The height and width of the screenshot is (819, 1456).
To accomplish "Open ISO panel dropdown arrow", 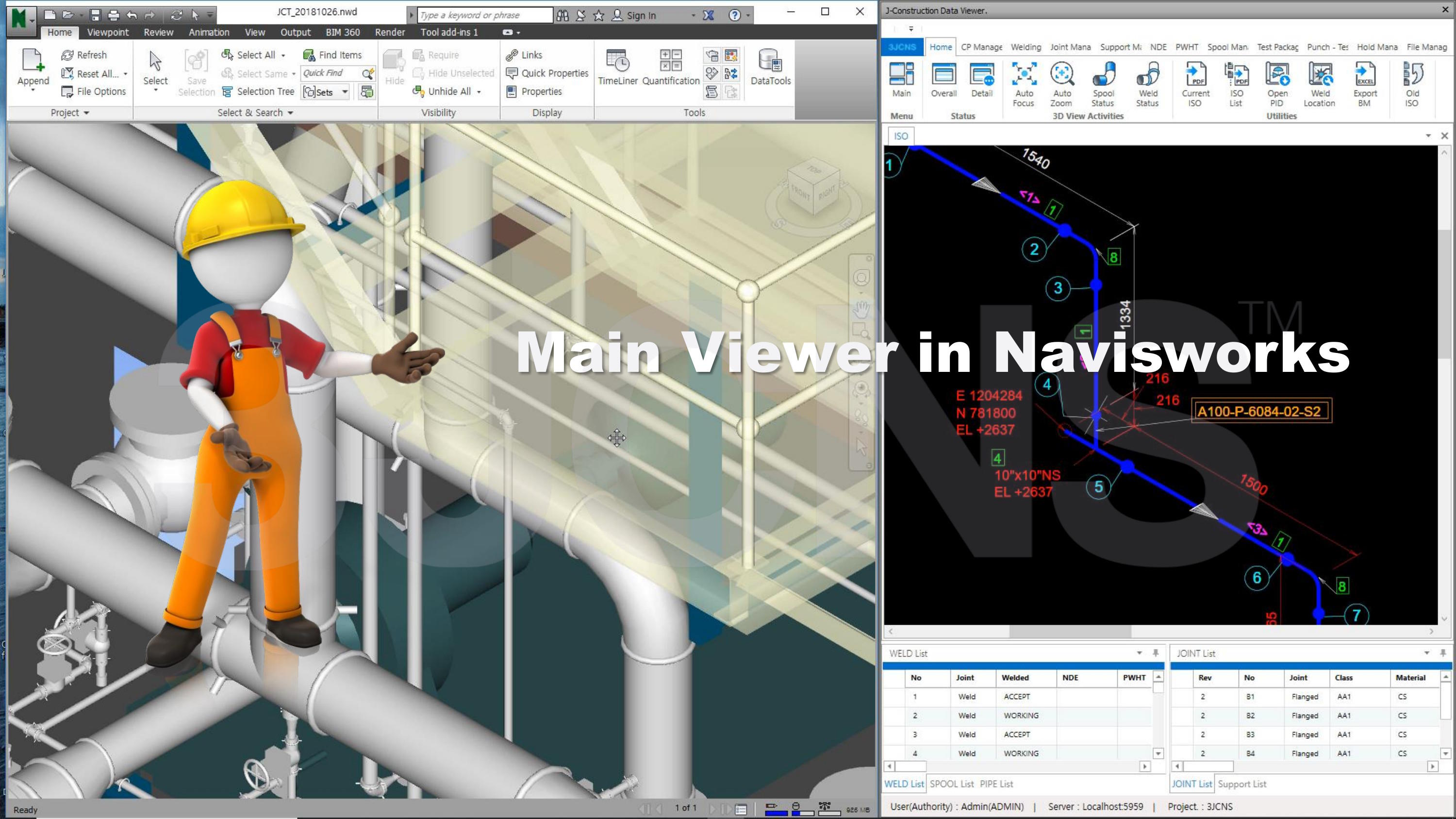I will click(1428, 135).
